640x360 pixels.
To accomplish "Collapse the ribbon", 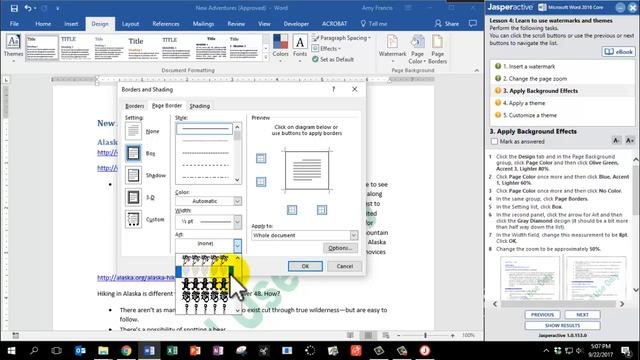I will coord(476,71).
